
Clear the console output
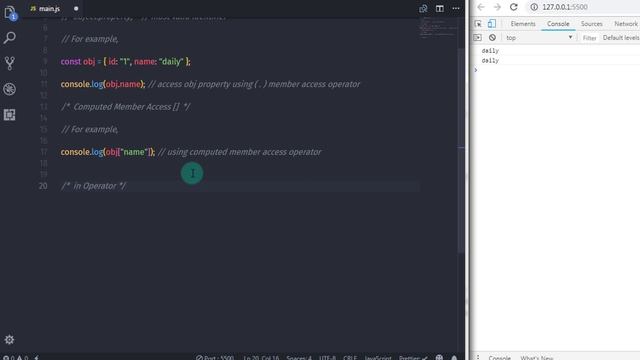492,38
